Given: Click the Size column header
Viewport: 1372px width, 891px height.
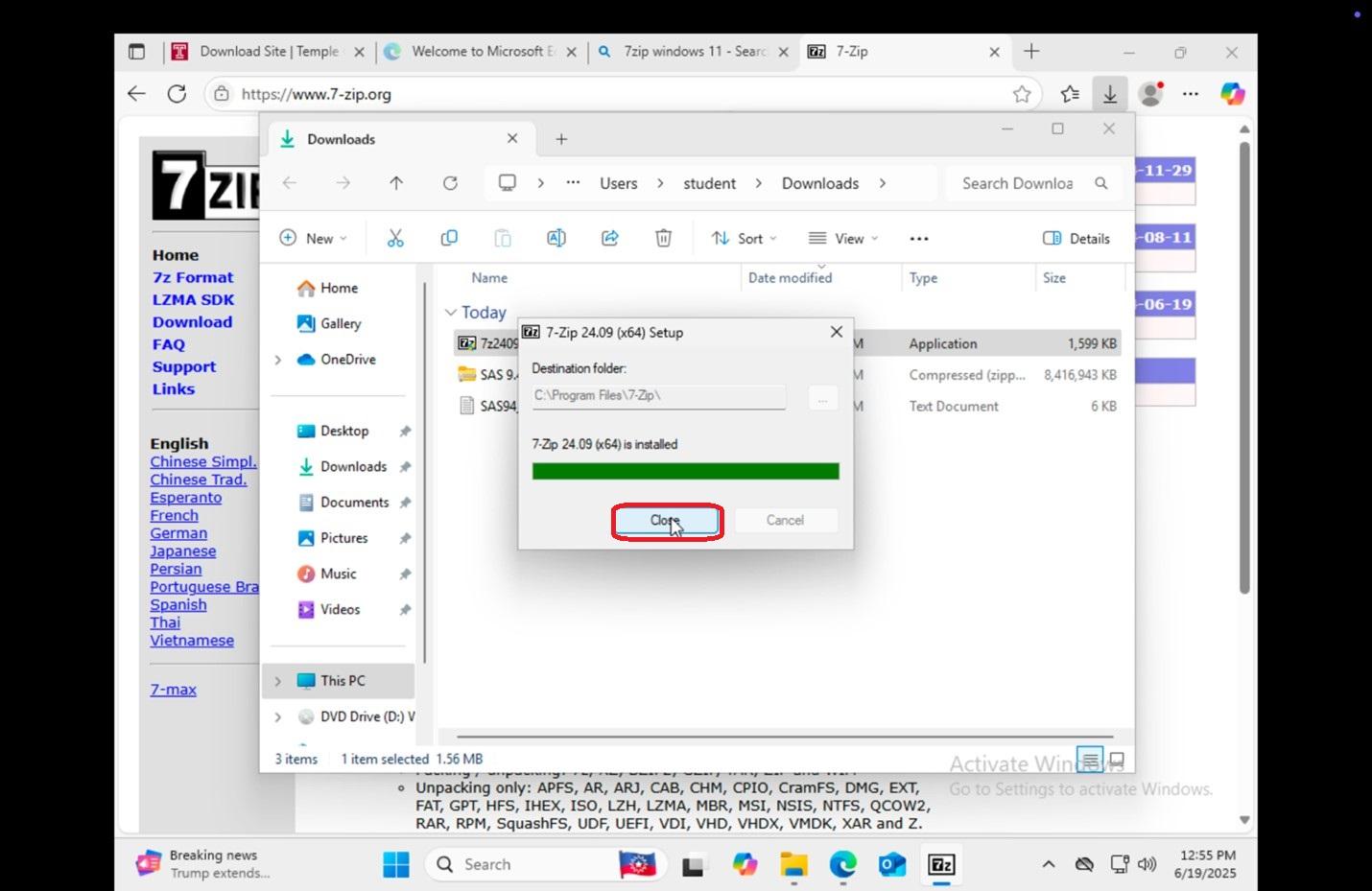Looking at the screenshot, I should click(1054, 278).
